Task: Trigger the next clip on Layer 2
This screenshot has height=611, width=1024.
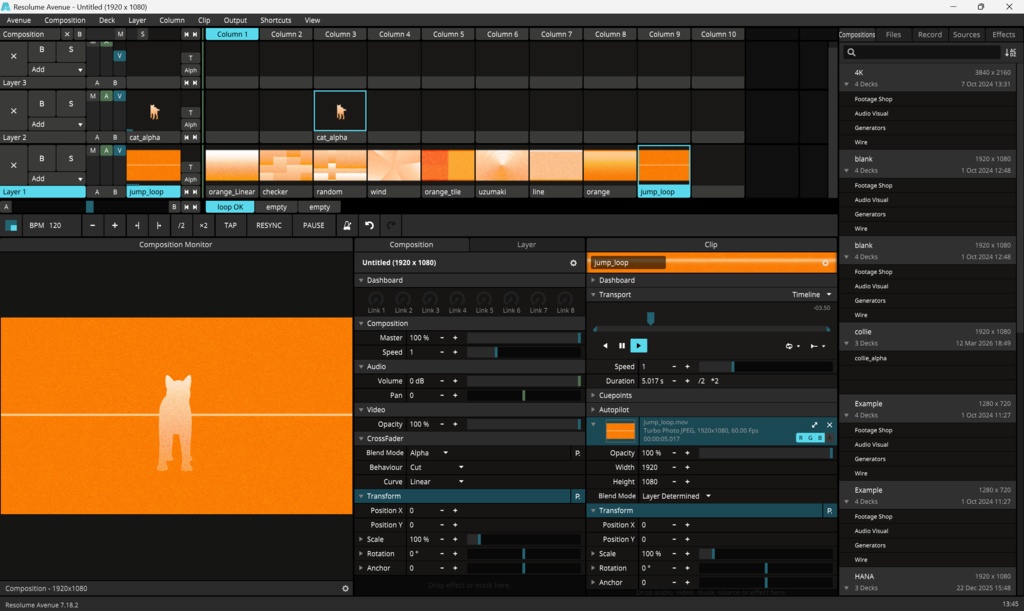Action: point(195,138)
